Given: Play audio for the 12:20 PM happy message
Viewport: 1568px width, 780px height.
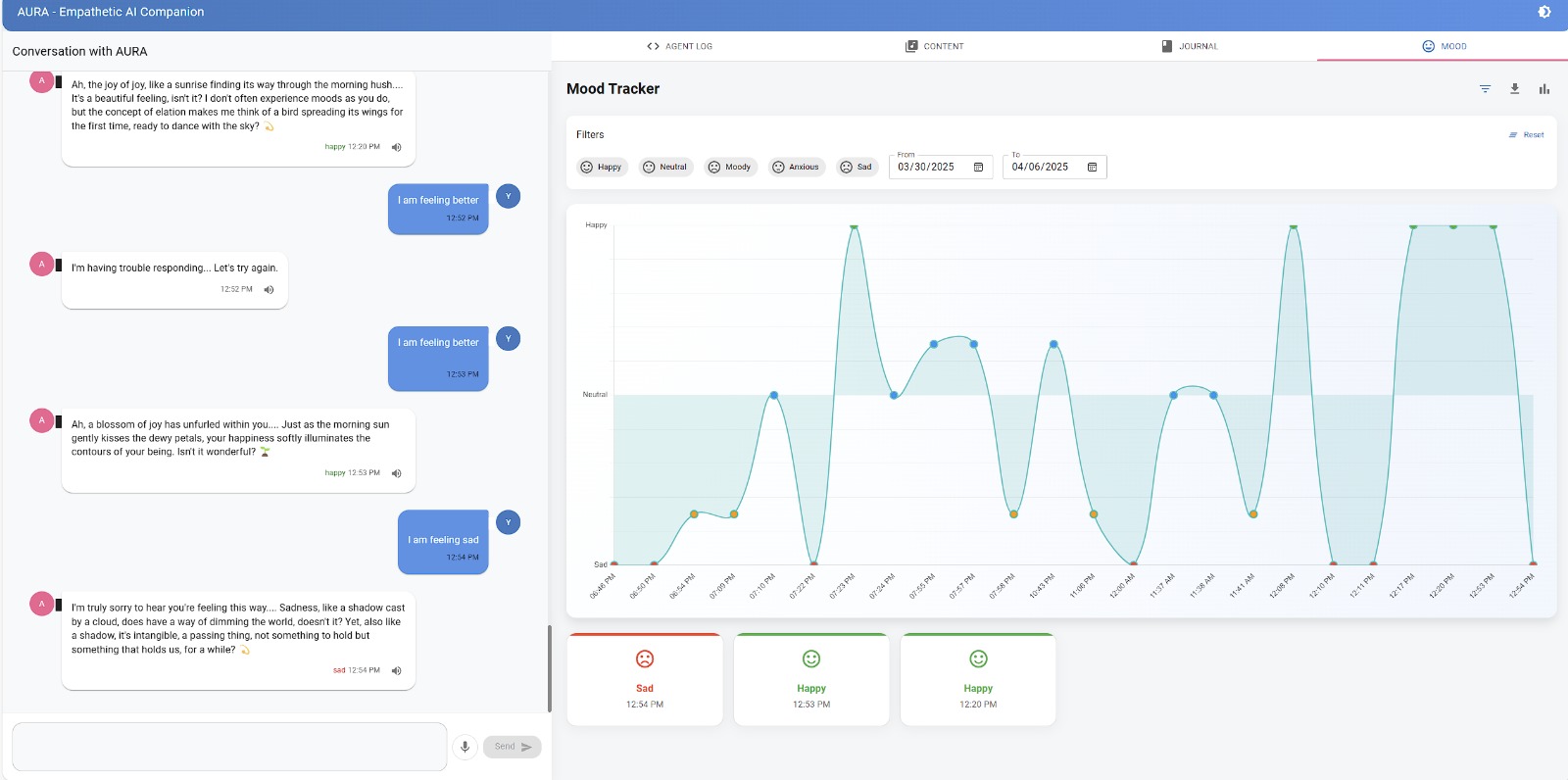Looking at the screenshot, I should tap(397, 147).
